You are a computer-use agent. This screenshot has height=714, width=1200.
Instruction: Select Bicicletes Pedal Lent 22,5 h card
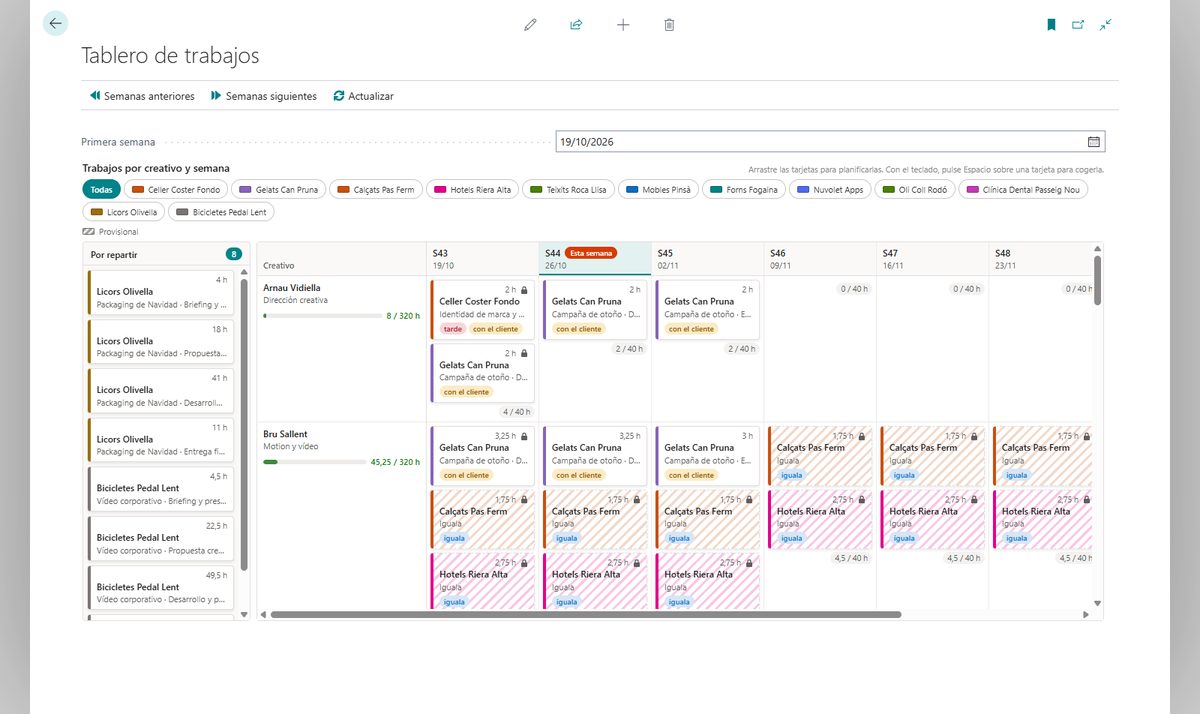point(160,539)
